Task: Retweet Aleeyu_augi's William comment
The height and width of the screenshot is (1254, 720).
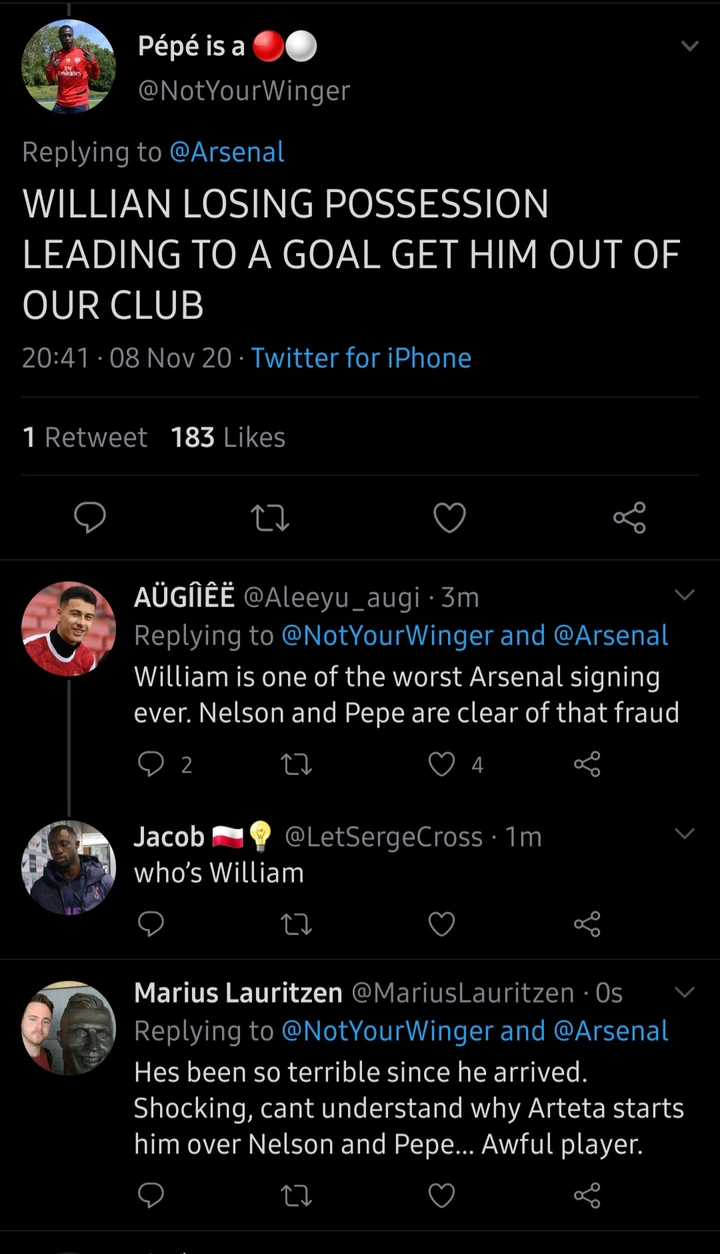Action: click(297, 765)
